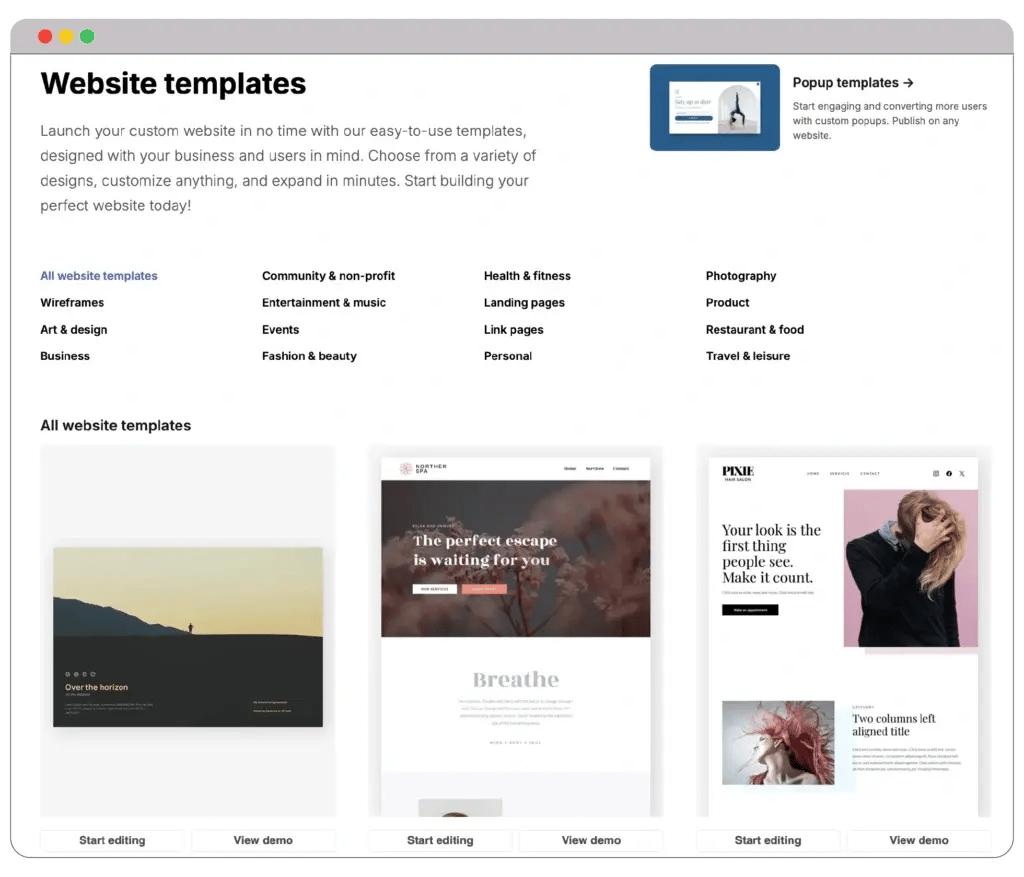Start editing the Over the horizon template
Viewport: 1024px width, 877px height.
click(112, 840)
